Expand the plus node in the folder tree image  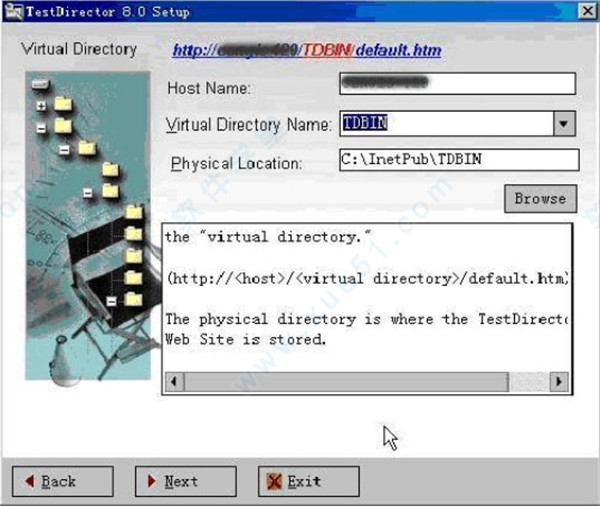[41, 105]
